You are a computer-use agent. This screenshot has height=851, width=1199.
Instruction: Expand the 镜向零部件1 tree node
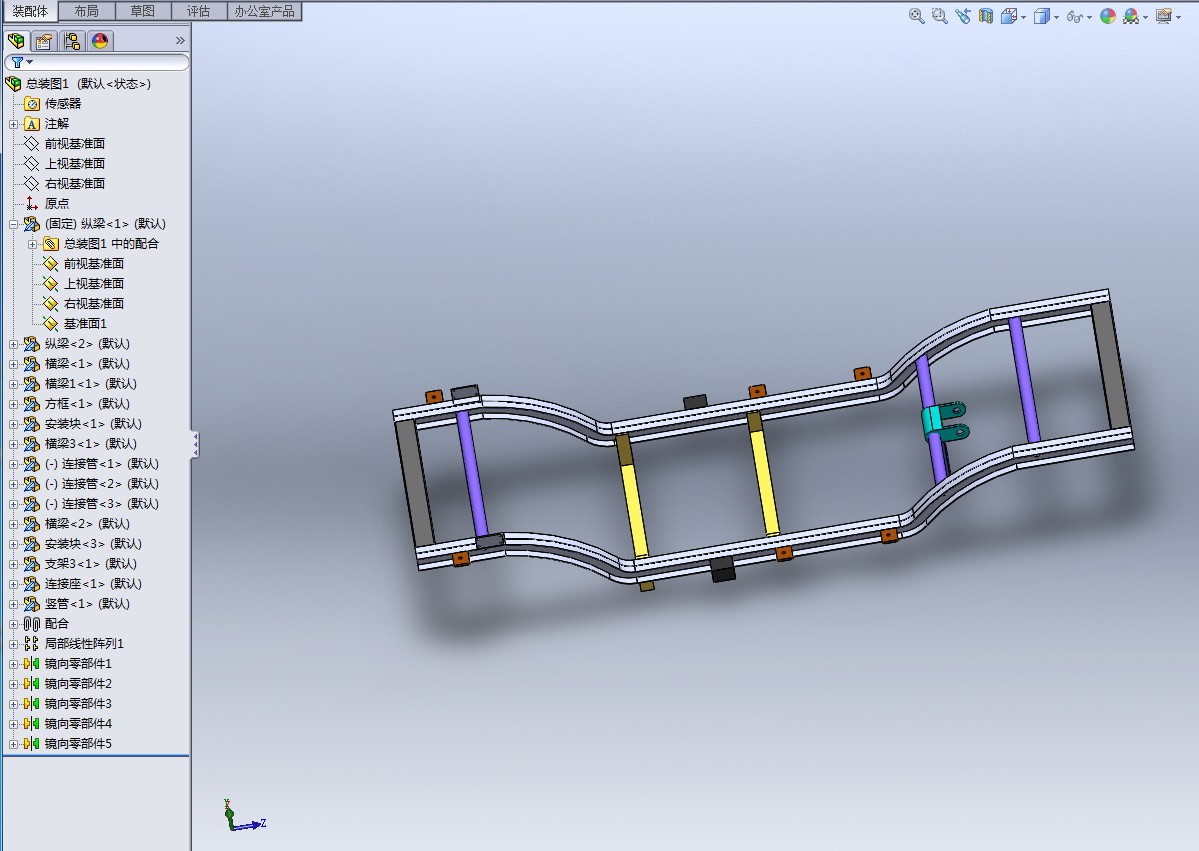click(x=13, y=664)
